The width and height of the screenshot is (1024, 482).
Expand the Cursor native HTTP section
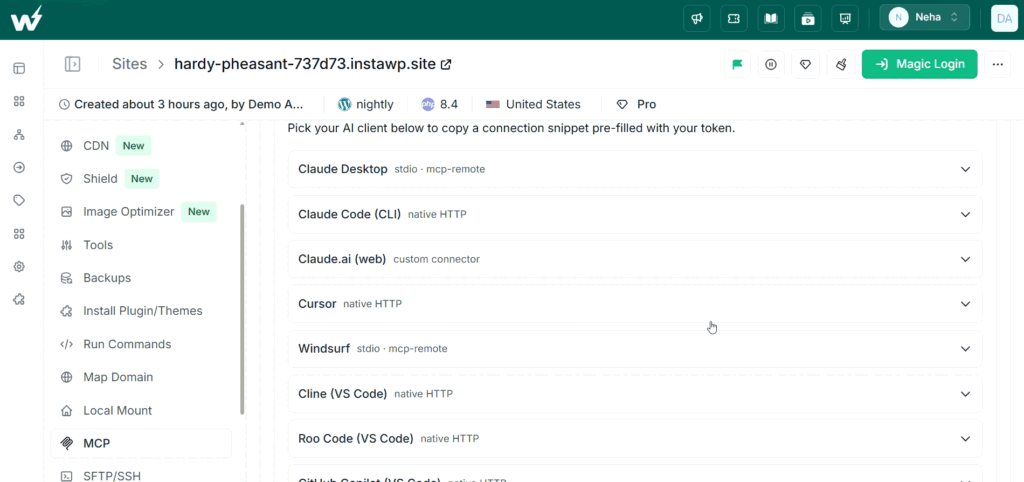click(x=635, y=304)
